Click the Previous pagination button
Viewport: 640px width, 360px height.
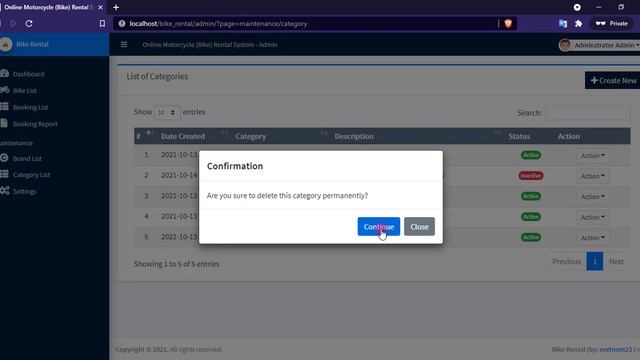tap(566, 261)
